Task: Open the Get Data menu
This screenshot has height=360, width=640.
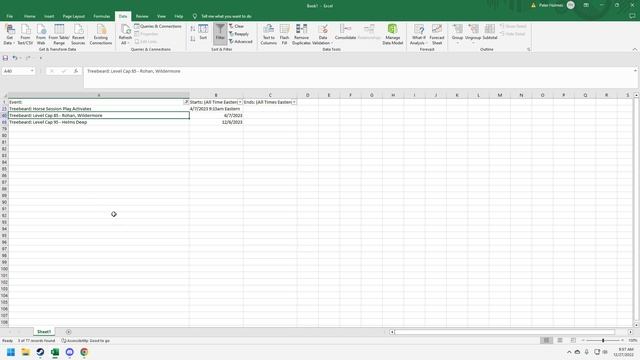Action: tap(9, 34)
